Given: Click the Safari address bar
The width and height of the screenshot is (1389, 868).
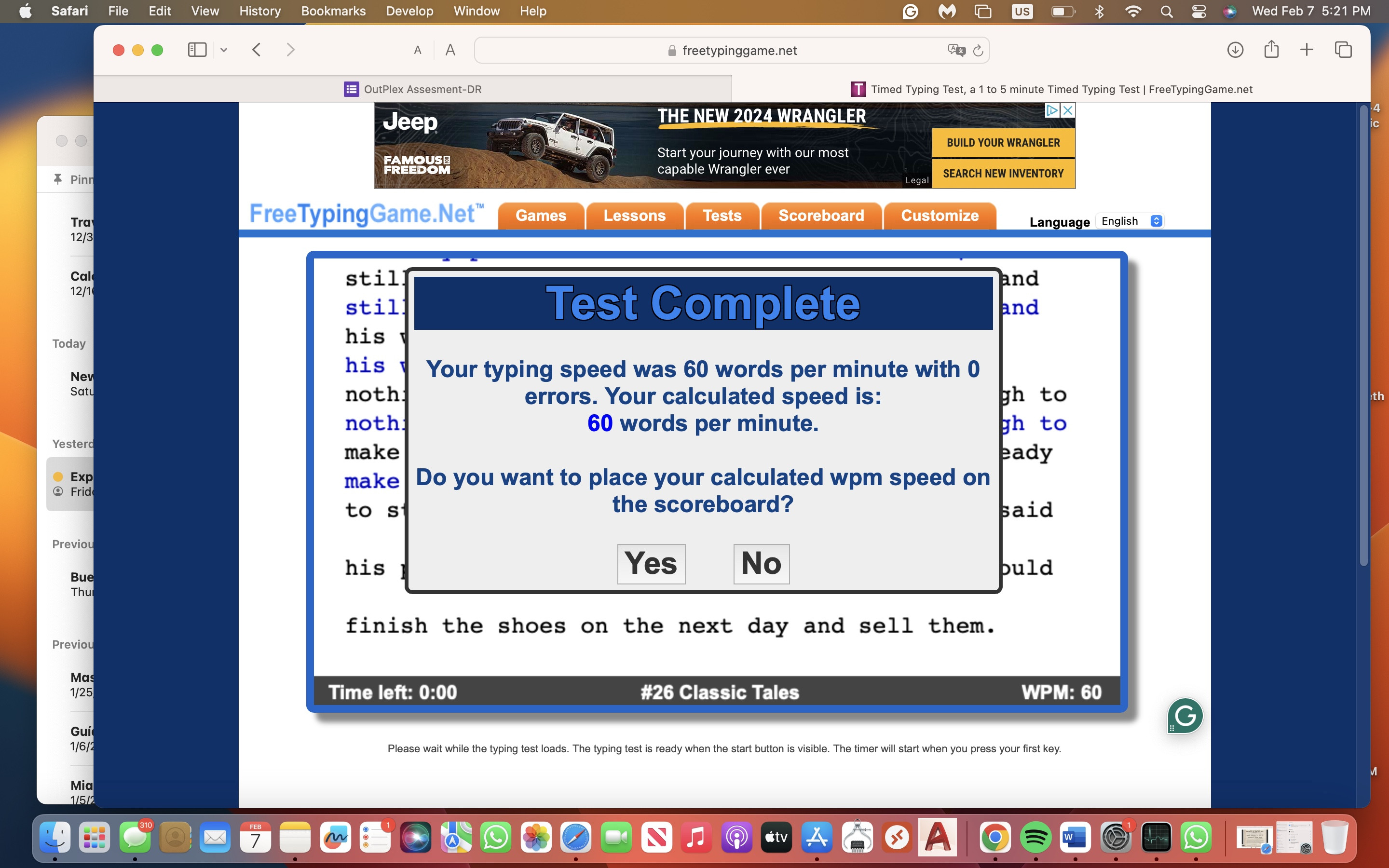Looking at the screenshot, I should 731,51.
